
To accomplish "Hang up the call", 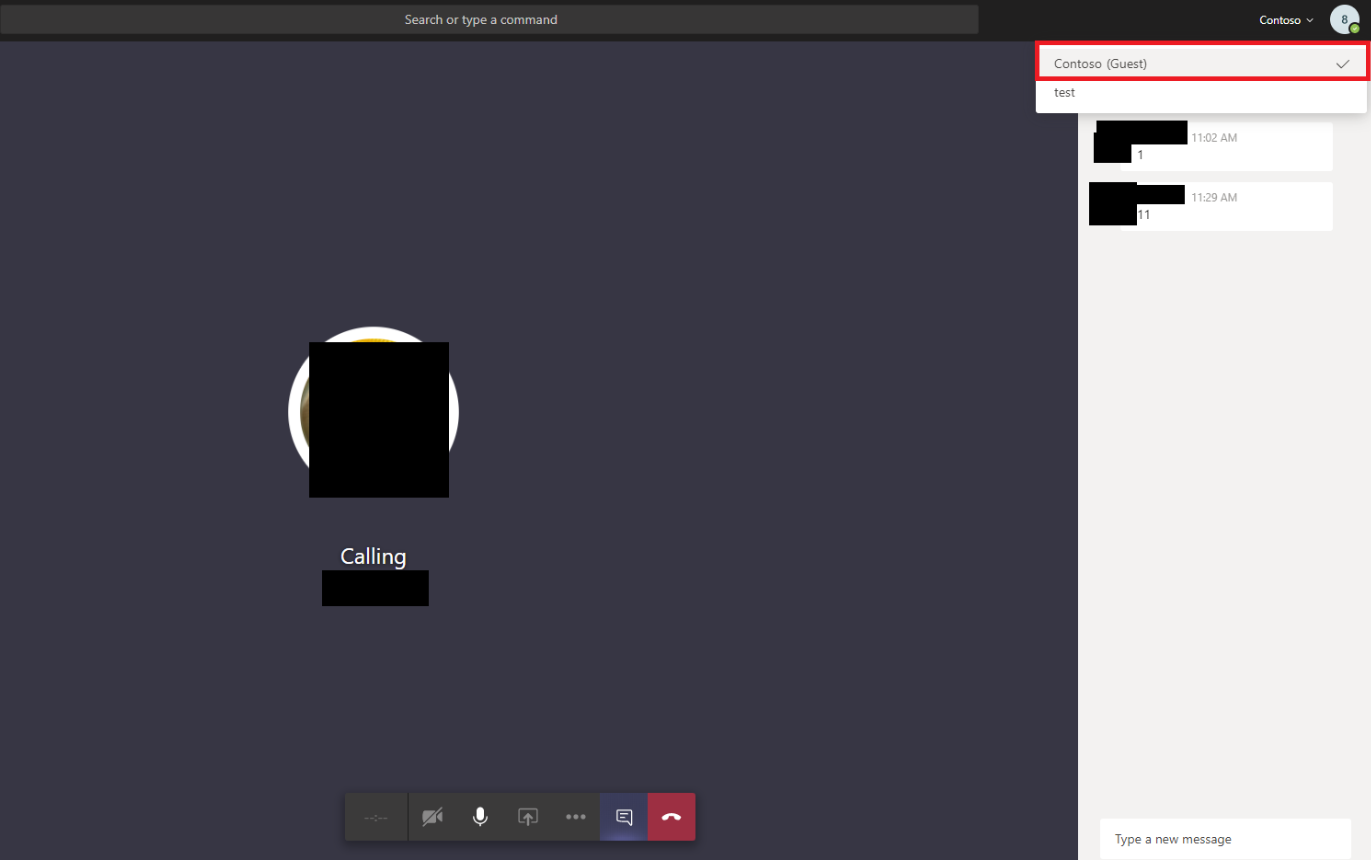I will [x=672, y=817].
